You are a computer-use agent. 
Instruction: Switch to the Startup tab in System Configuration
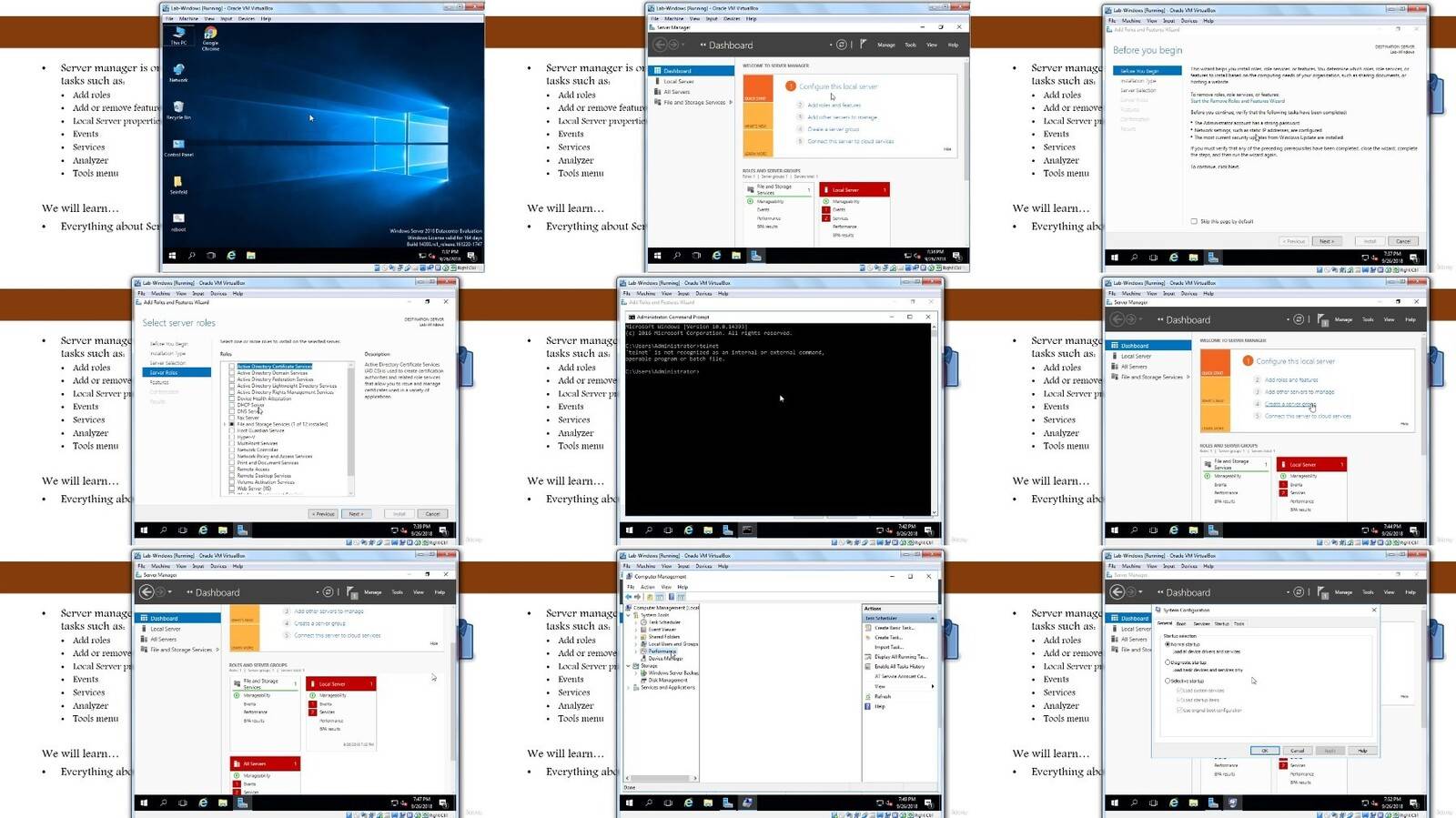pos(1221,624)
